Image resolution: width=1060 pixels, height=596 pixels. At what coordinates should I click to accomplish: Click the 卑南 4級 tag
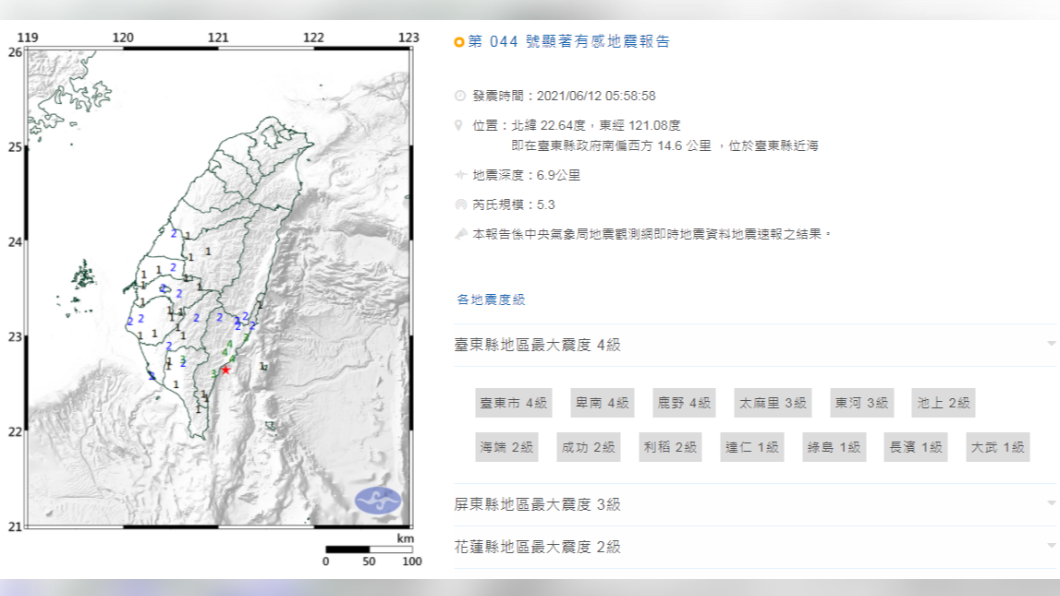[602, 403]
